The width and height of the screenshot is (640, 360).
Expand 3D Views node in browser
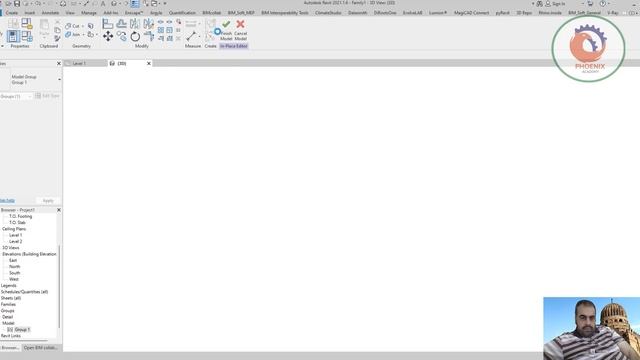pyautogui.click(x=11, y=248)
